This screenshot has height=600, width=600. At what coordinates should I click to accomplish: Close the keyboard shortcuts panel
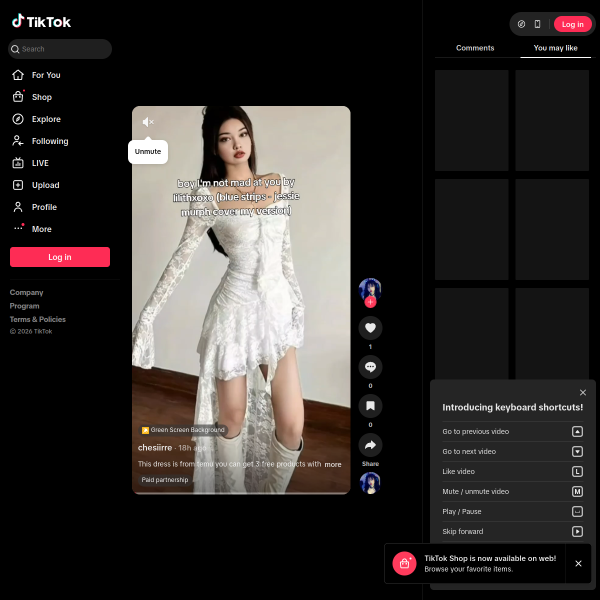coord(582,392)
